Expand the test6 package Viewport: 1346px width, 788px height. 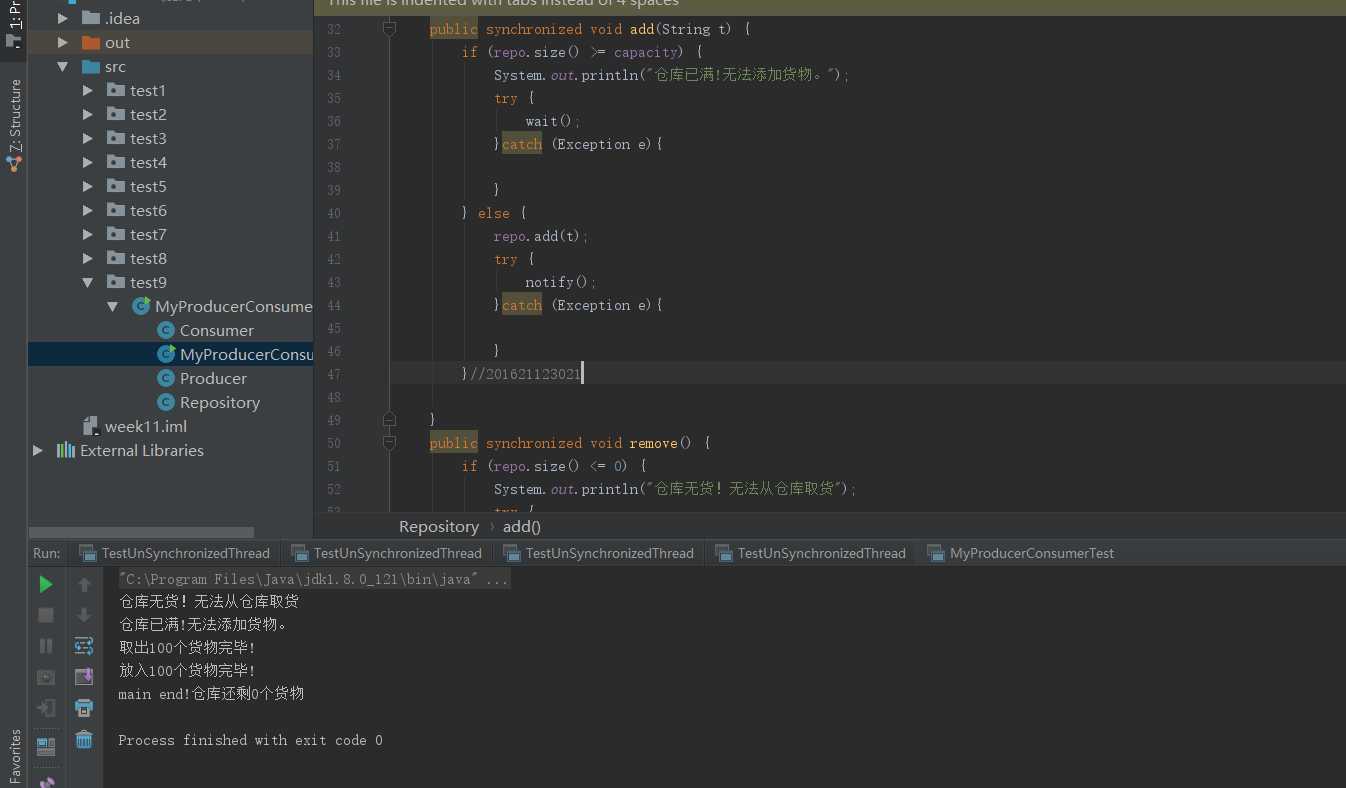pos(88,210)
